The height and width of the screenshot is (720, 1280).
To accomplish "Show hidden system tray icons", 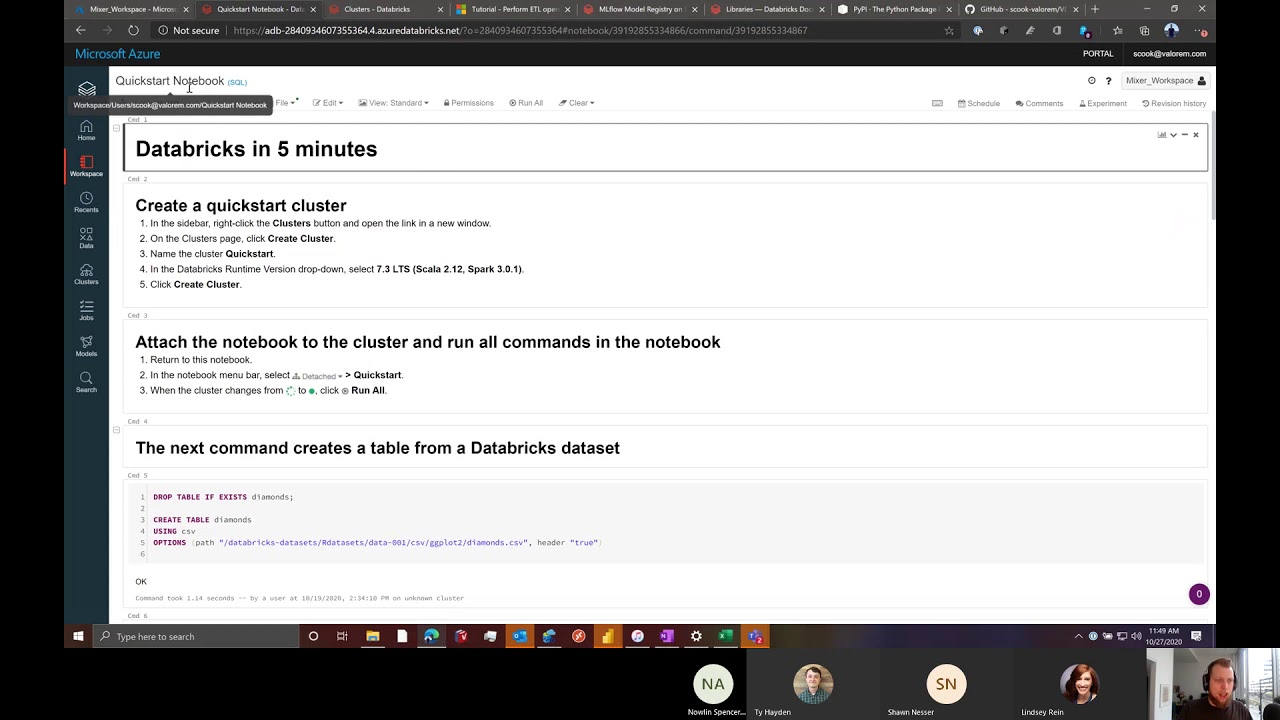I will point(1078,636).
